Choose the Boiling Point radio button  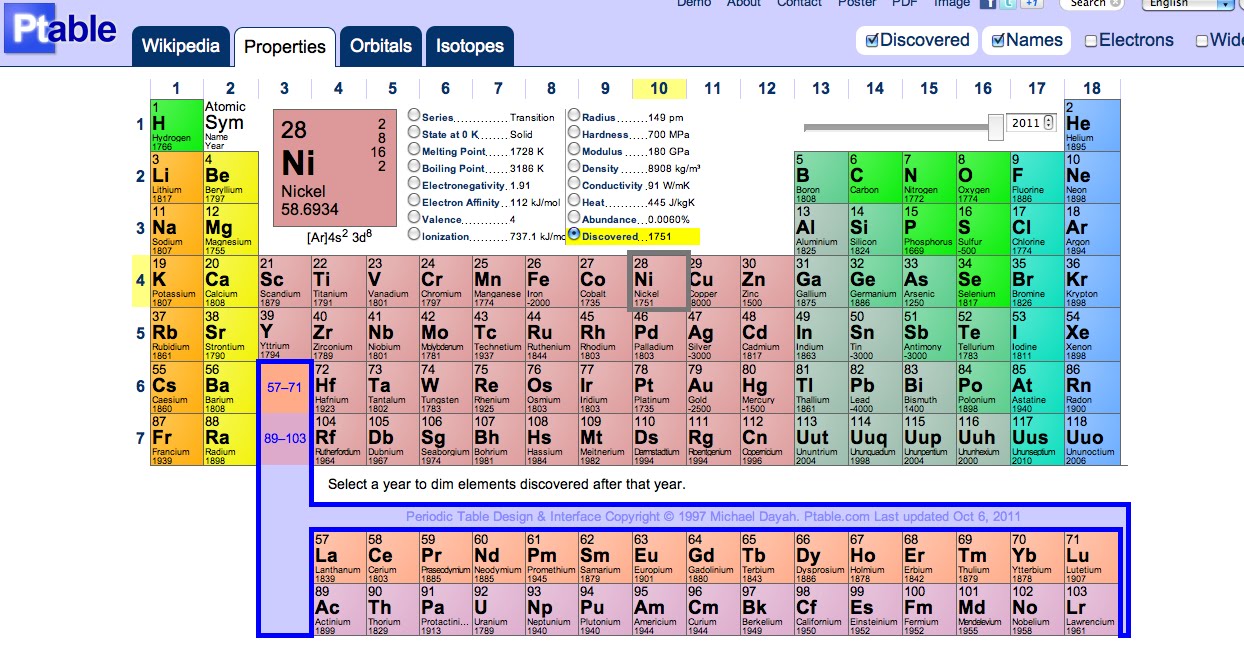coord(414,167)
